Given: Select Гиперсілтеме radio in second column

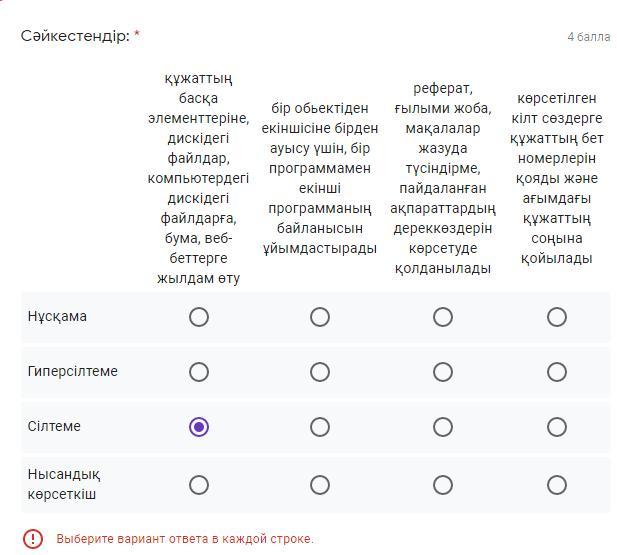Looking at the screenshot, I should pos(319,372).
